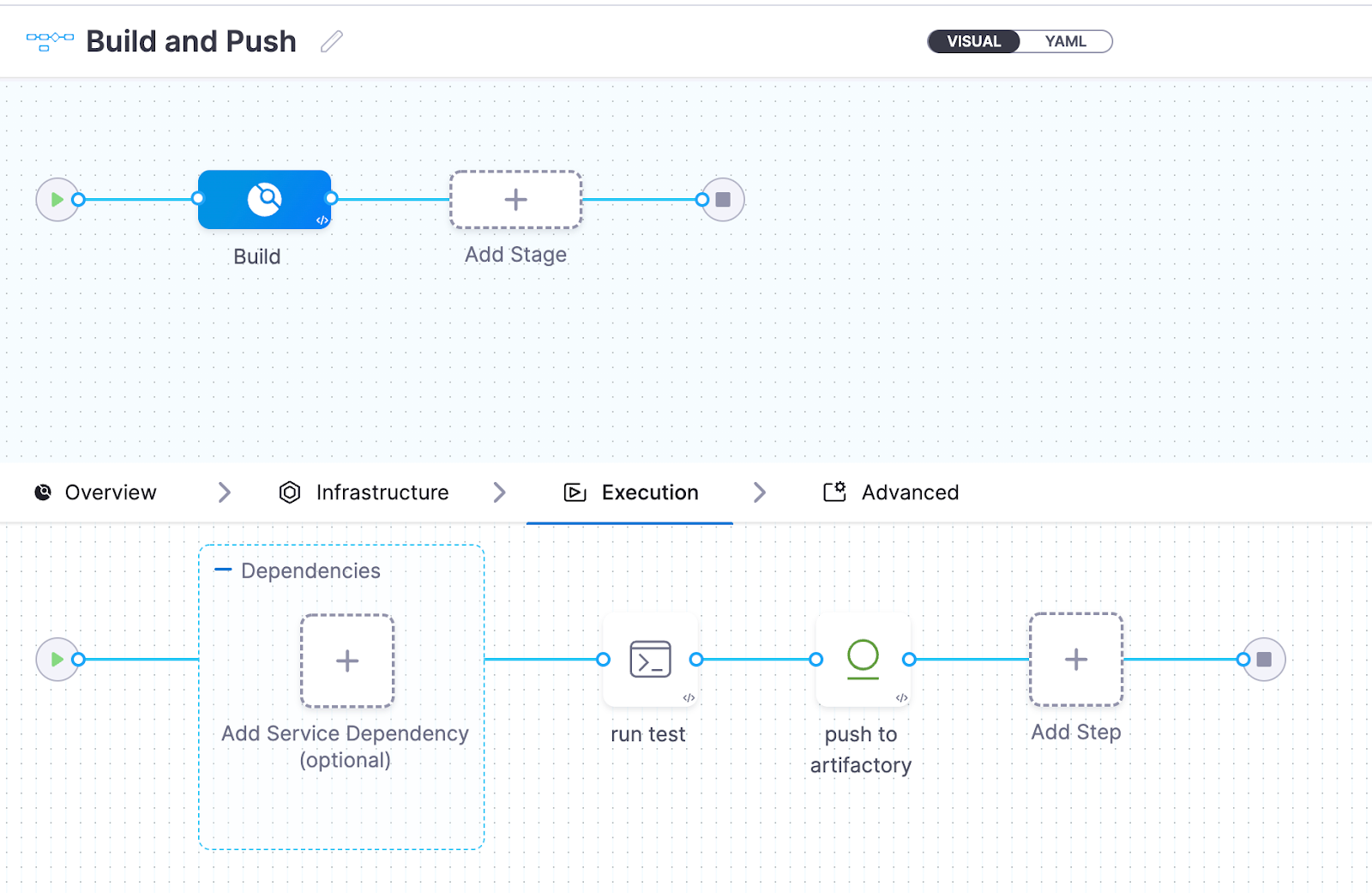Click the Build stage label
This screenshot has width=1372, height=893.
point(257,256)
